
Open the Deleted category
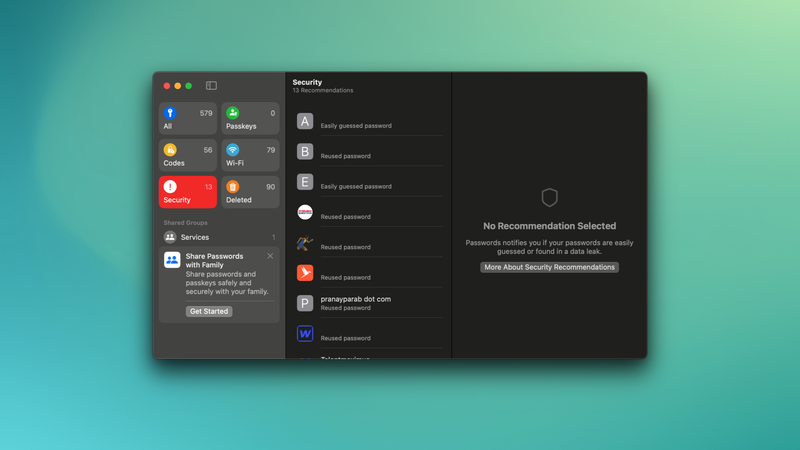point(250,192)
